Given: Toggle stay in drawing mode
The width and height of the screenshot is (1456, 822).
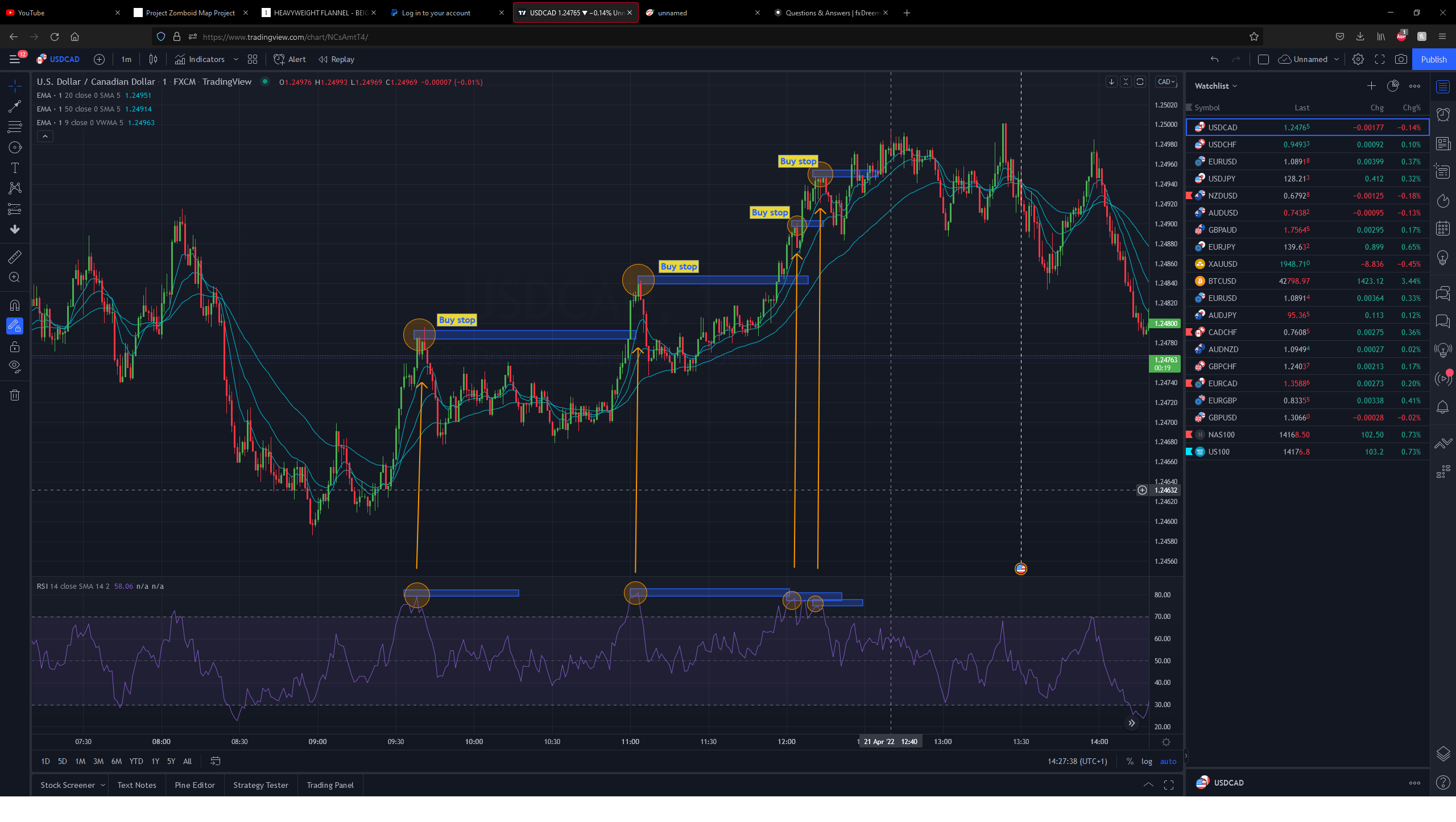Looking at the screenshot, I should point(15,326).
